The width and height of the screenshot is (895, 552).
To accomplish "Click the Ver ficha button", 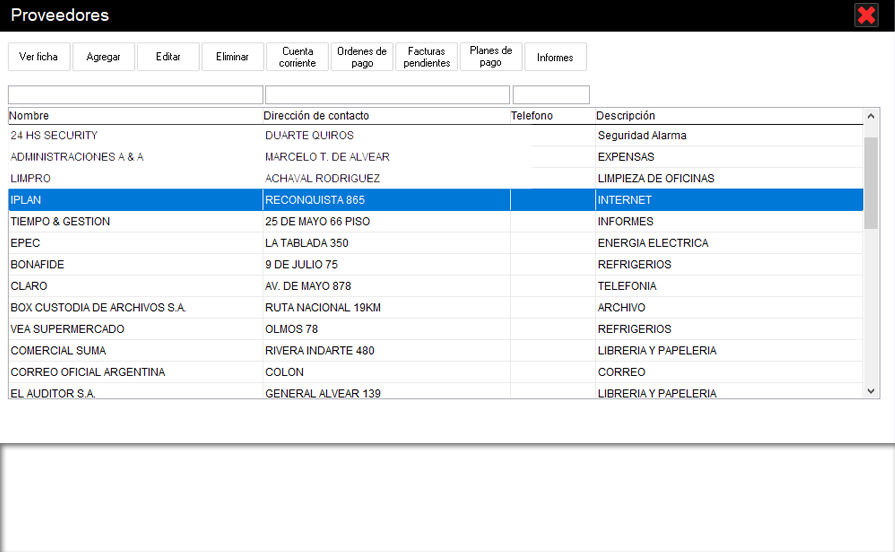I will (x=39, y=57).
